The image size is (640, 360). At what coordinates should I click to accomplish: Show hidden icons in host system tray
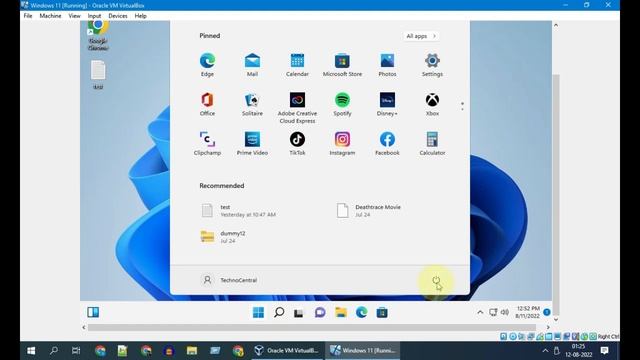[545, 351]
